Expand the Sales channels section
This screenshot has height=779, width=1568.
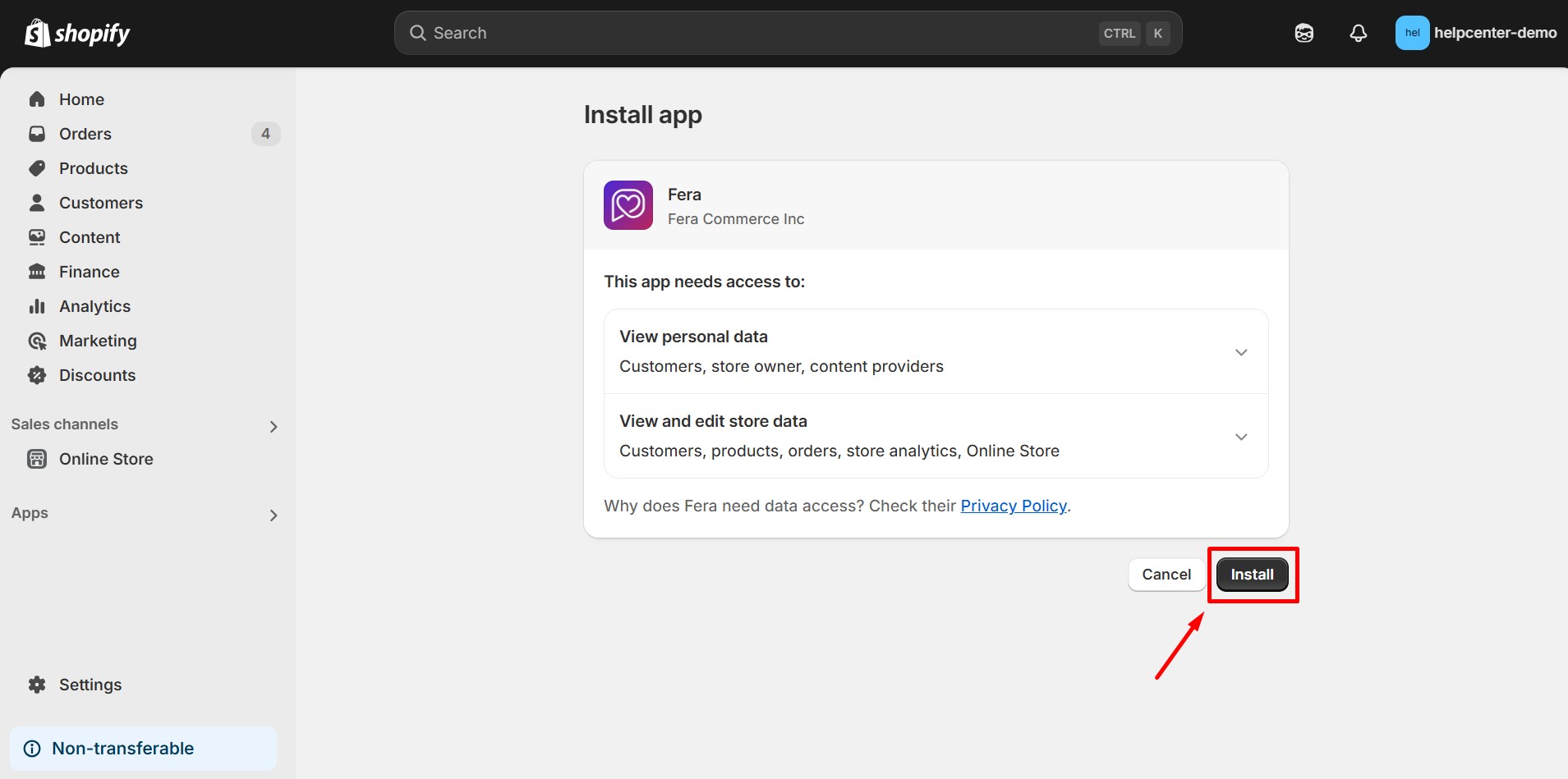pyautogui.click(x=274, y=426)
